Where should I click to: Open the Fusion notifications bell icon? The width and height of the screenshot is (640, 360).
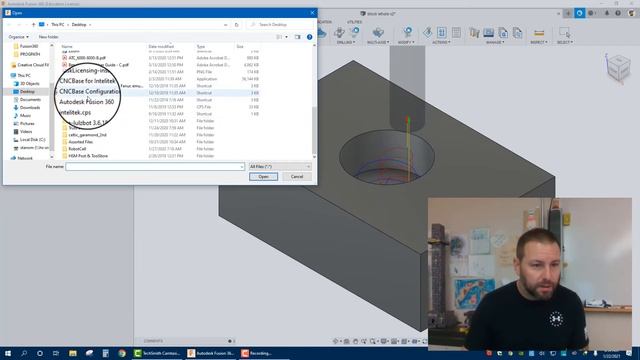(x=607, y=13)
